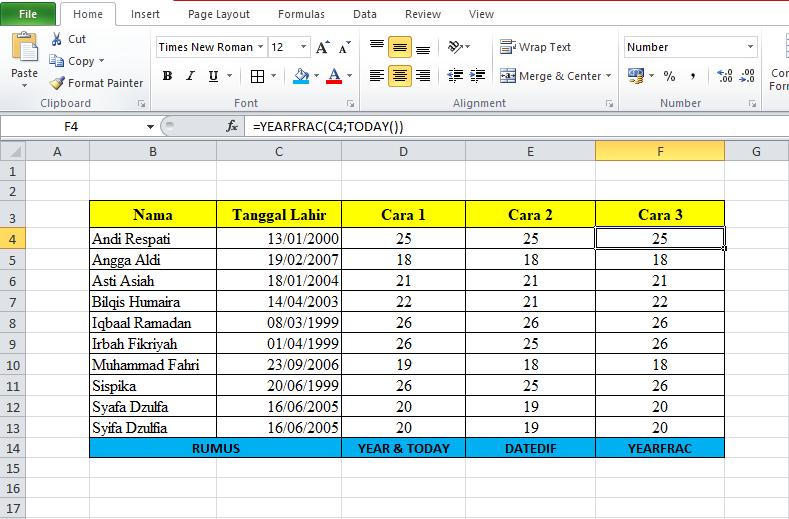Viewport: 789px width, 519px height.
Task: Click the Cut scissors icon
Action: click(56, 39)
